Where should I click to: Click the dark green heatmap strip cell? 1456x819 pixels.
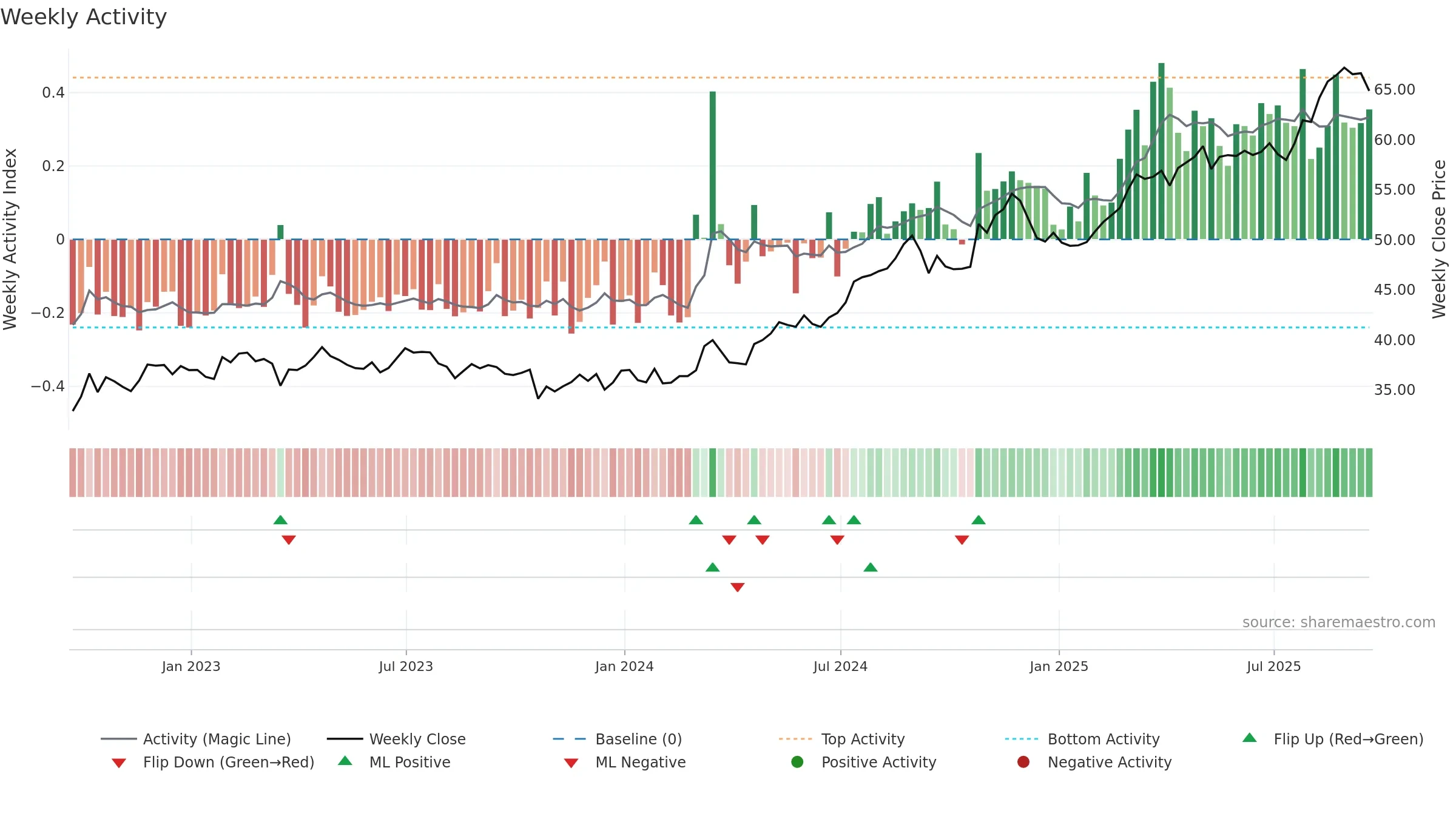[x=712, y=473]
